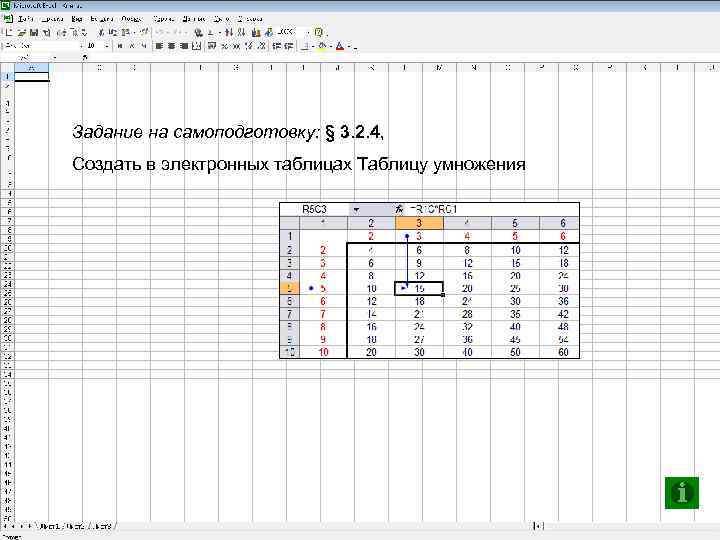Click the value 60 in multiplication table
The width and height of the screenshot is (720, 540).
click(563, 352)
